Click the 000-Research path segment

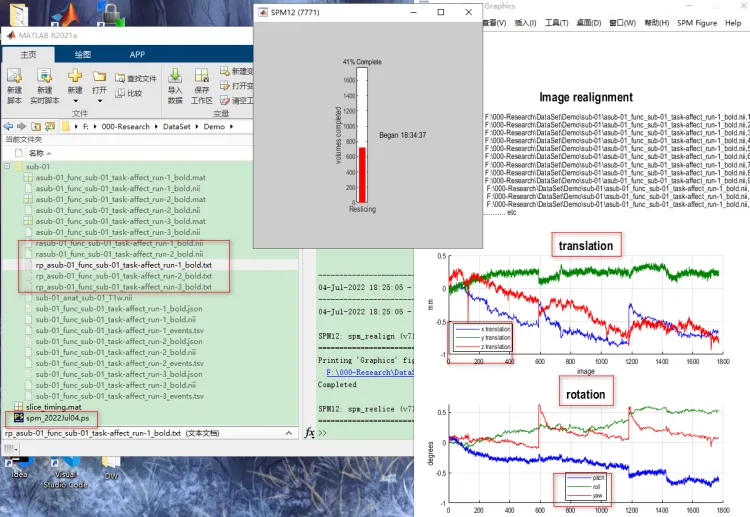click(x=125, y=127)
